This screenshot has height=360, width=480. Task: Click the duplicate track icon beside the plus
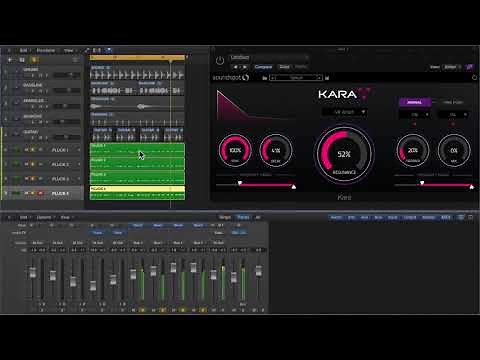coord(22,60)
